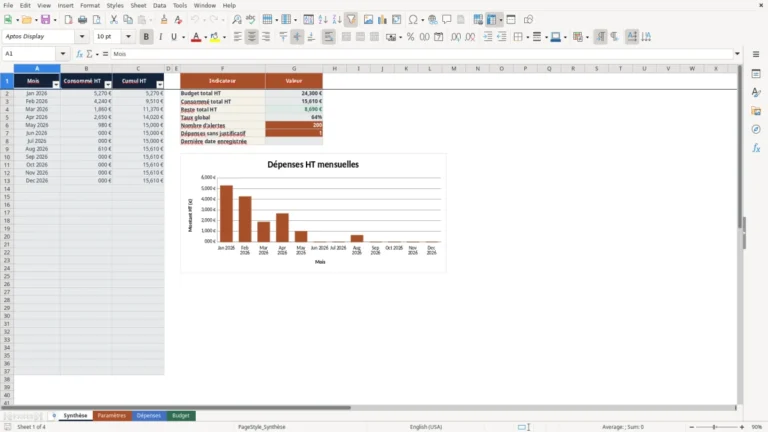Click the horizontal scrollbar

[176, 408]
